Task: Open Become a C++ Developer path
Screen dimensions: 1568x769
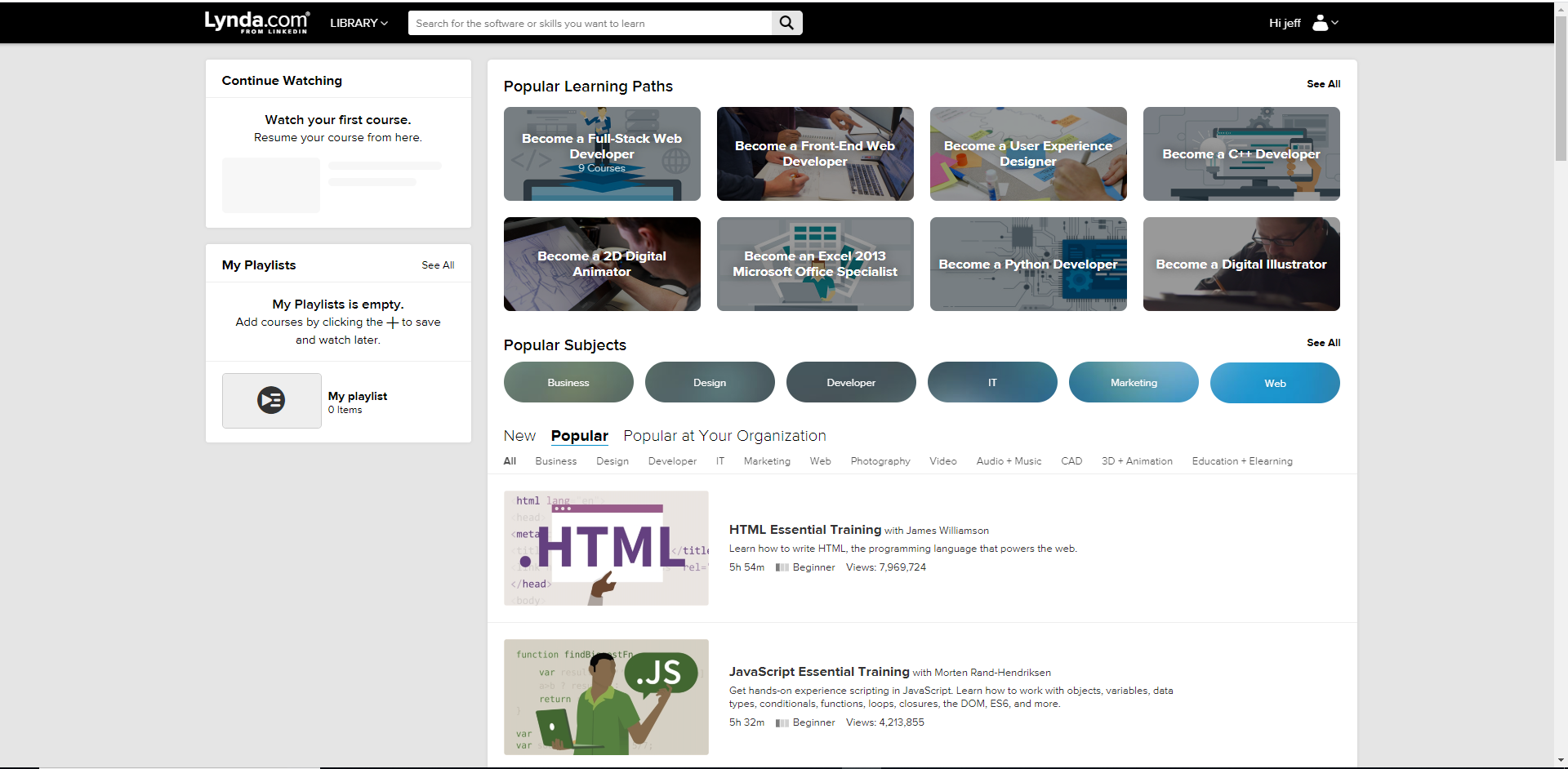Action: pyautogui.click(x=1241, y=153)
